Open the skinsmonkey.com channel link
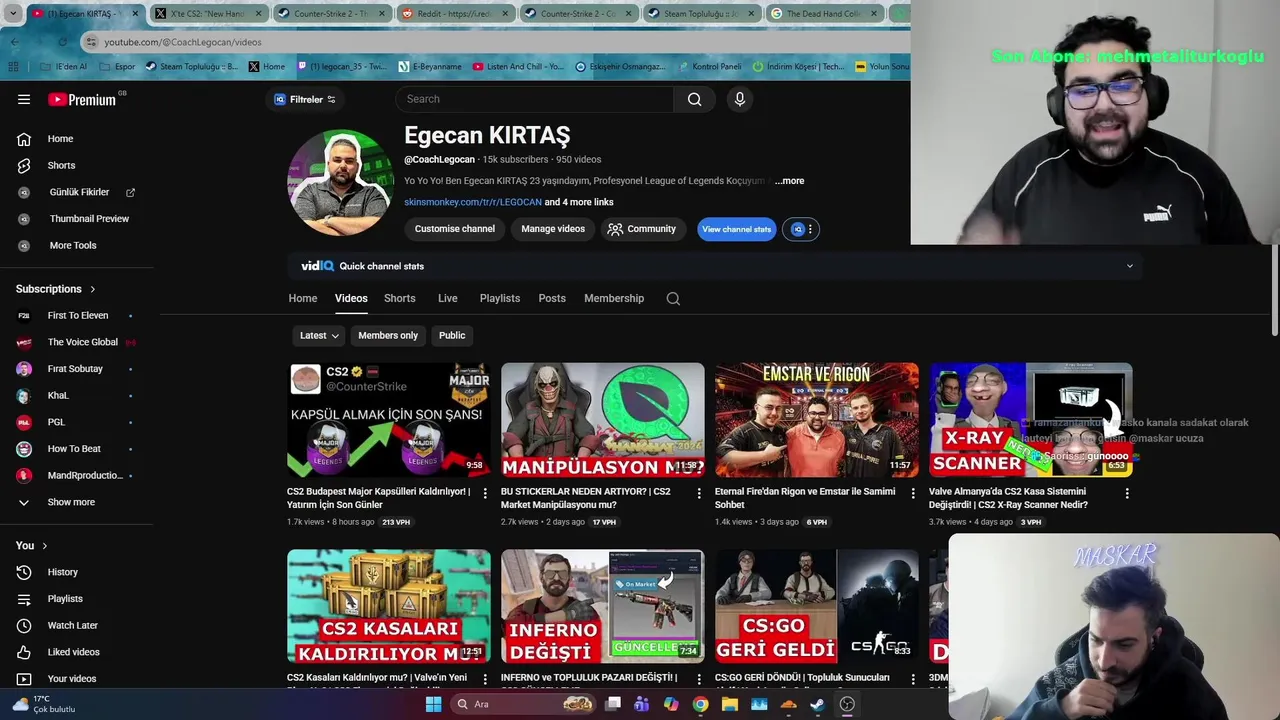 coord(473,203)
